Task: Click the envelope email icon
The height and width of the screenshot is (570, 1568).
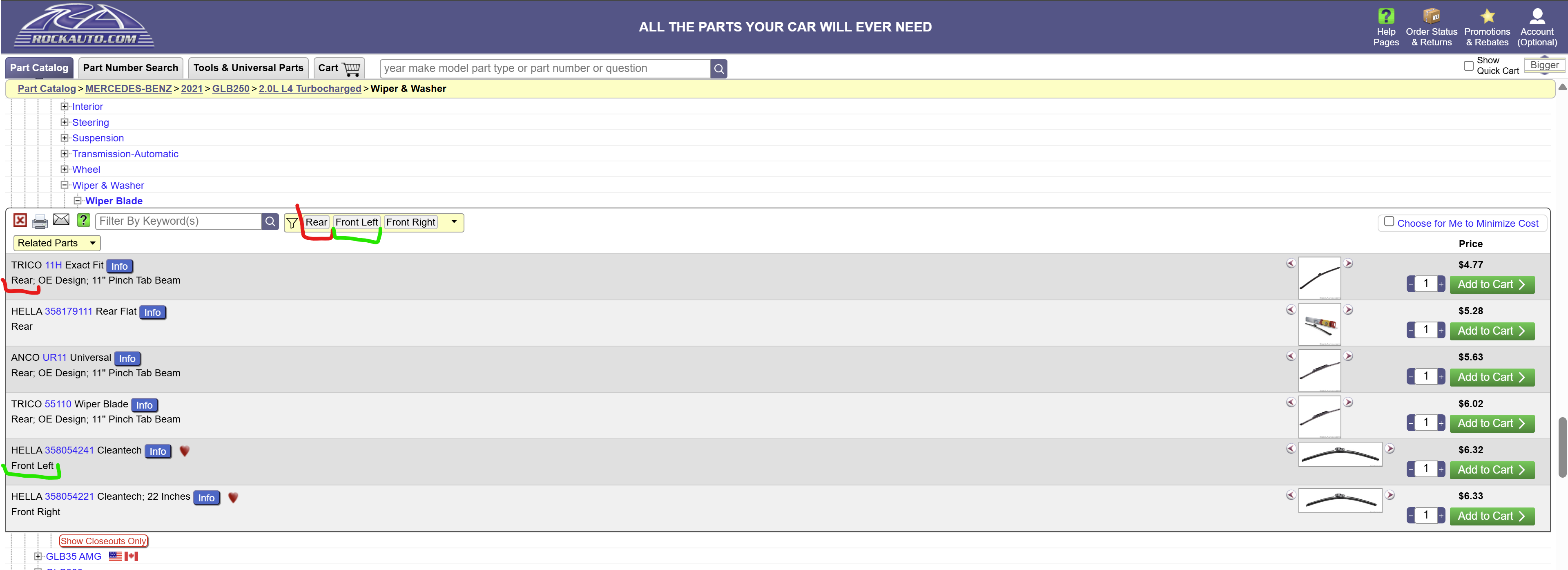Action: (x=62, y=220)
